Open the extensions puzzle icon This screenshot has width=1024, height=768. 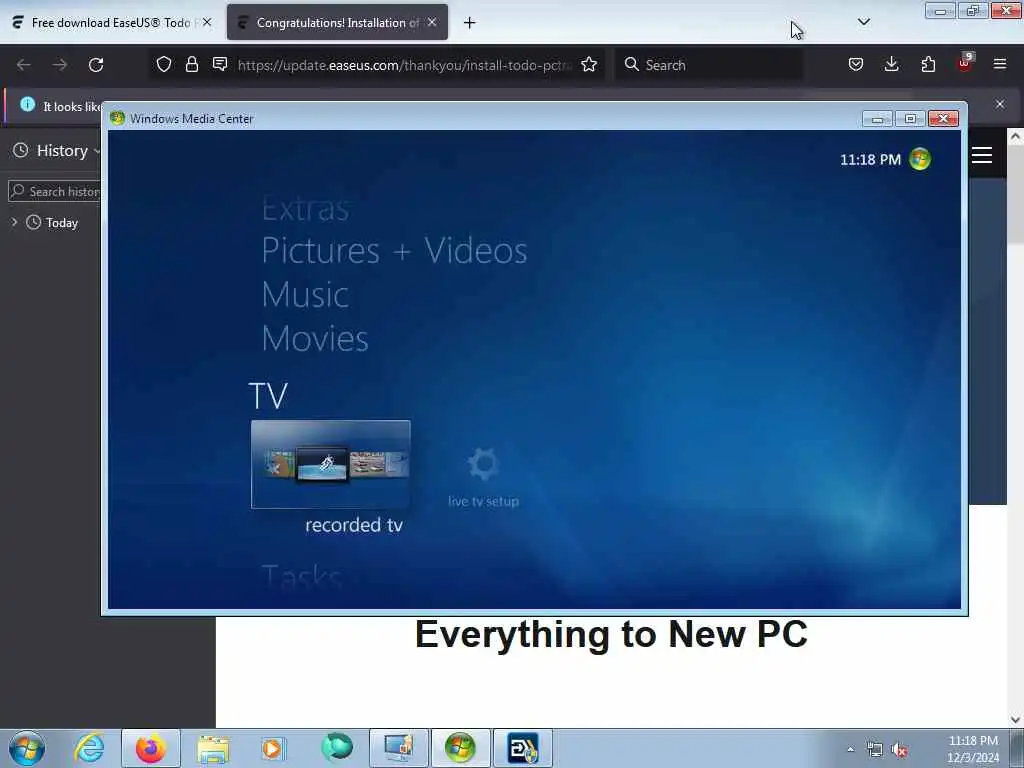928,64
